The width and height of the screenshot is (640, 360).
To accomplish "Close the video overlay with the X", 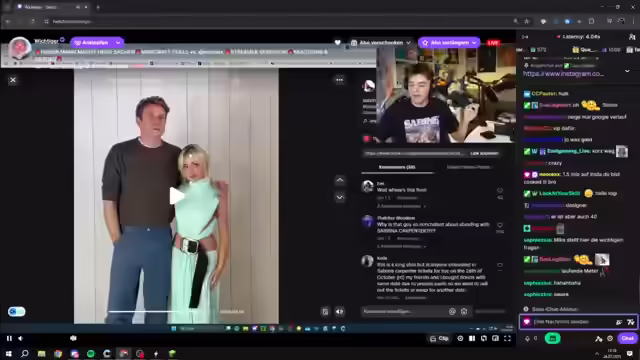I will pos(13,80).
